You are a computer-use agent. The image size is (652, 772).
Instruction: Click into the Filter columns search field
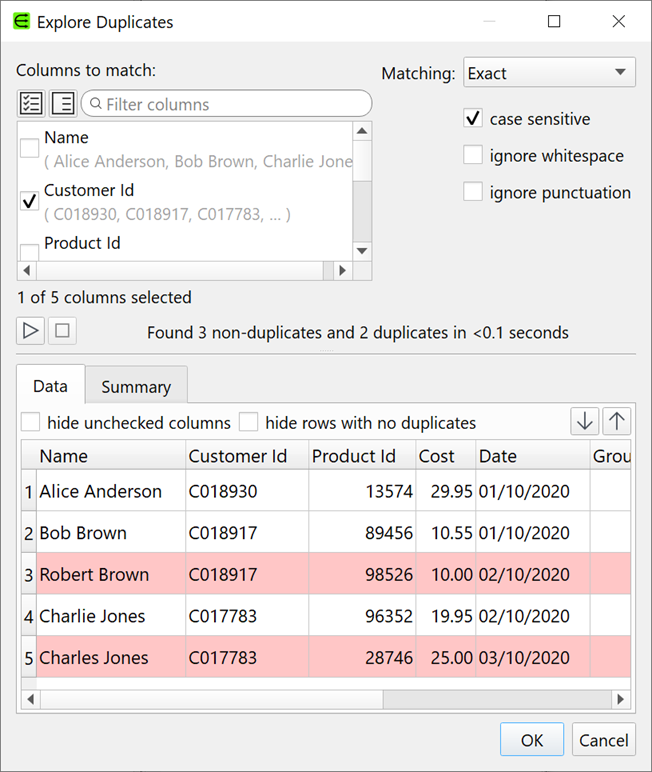click(x=230, y=104)
